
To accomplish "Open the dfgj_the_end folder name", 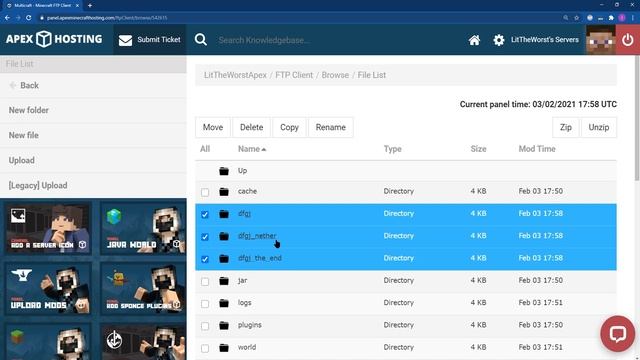I will click(x=260, y=258).
